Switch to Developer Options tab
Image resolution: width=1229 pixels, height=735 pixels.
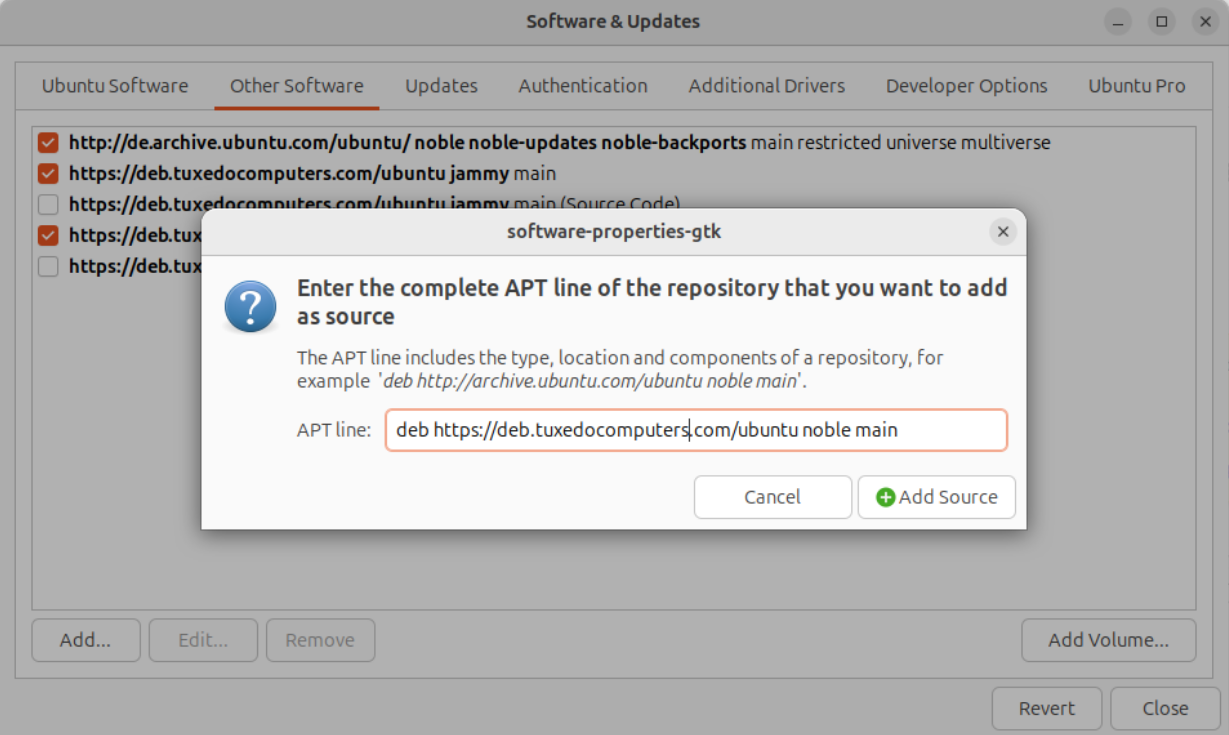click(967, 86)
